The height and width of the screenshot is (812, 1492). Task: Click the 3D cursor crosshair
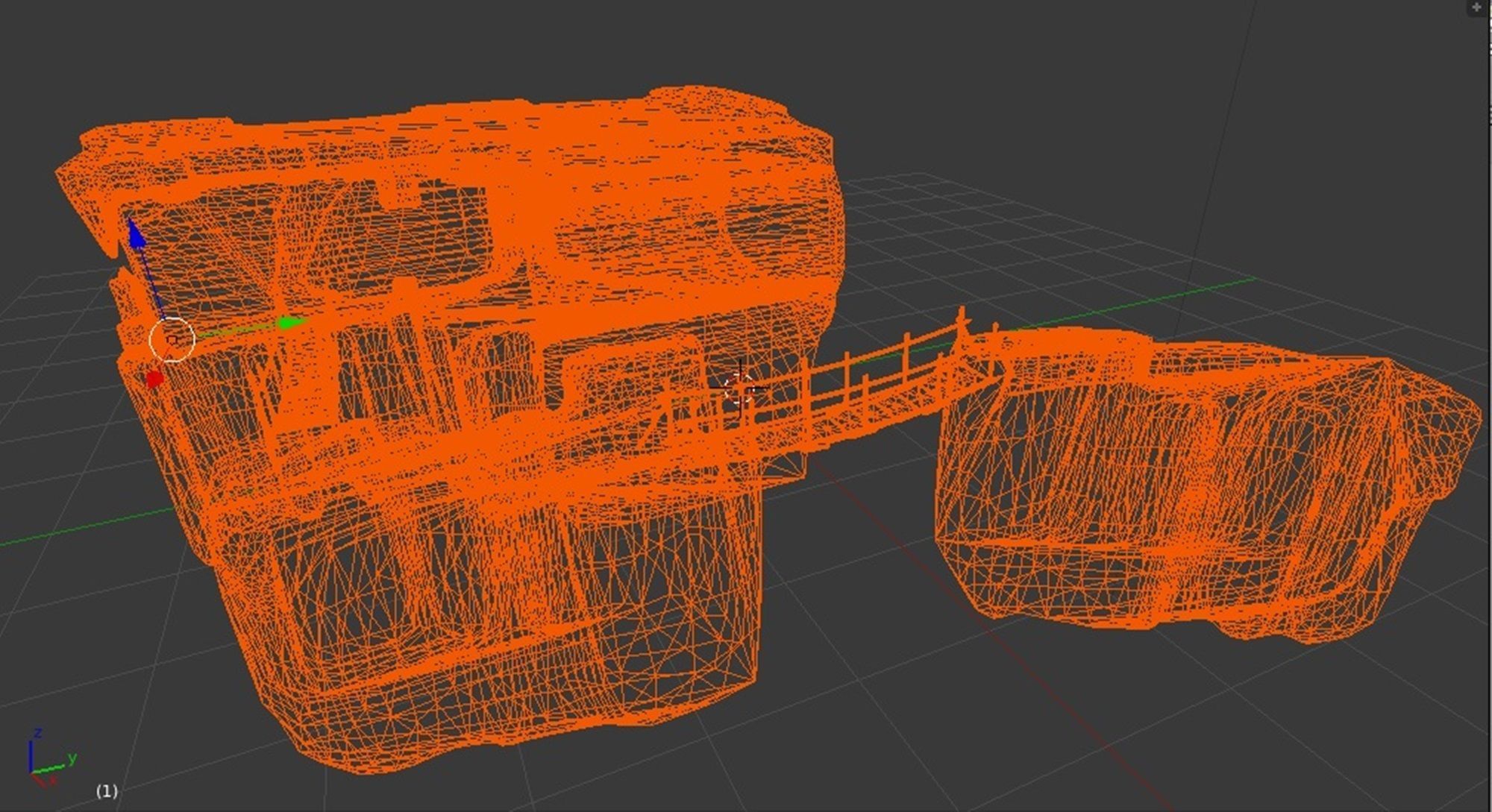point(740,388)
